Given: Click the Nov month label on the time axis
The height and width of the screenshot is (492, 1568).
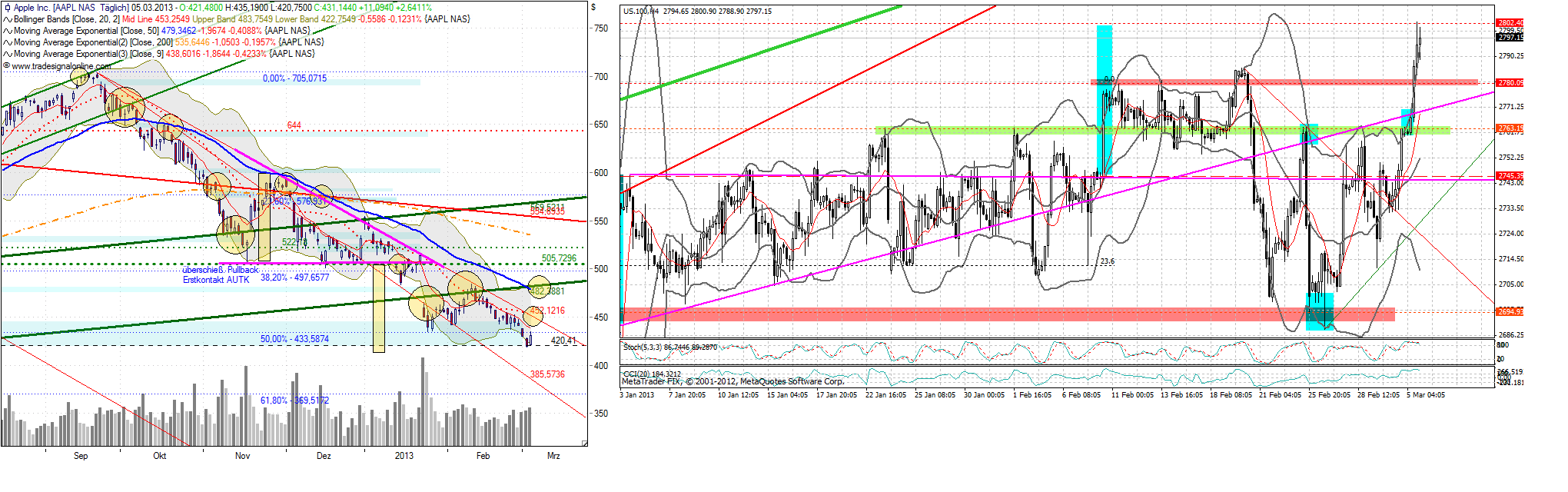Looking at the screenshot, I should (242, 456).
